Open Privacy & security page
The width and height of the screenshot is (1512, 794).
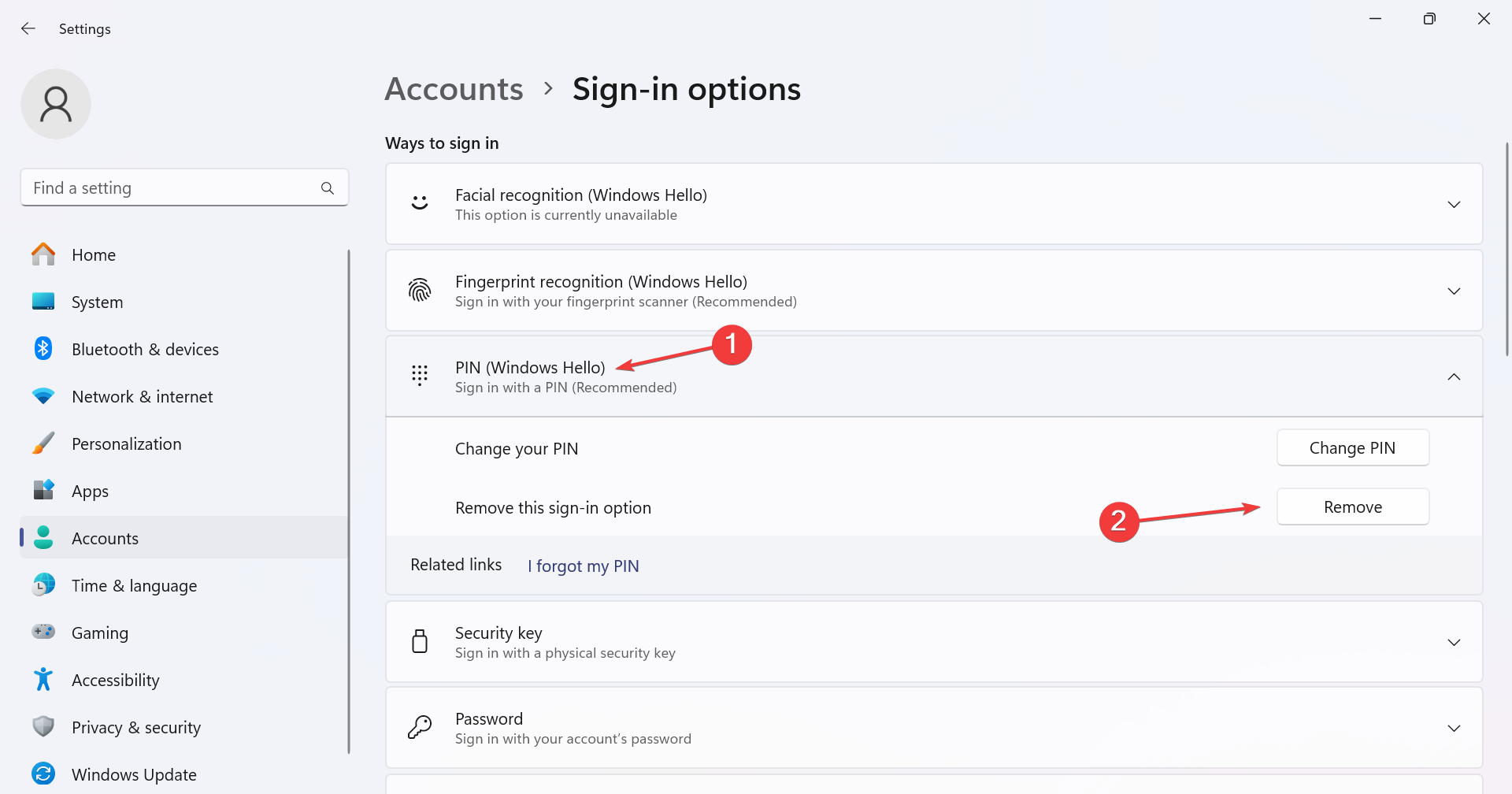(x=184, y=727)
